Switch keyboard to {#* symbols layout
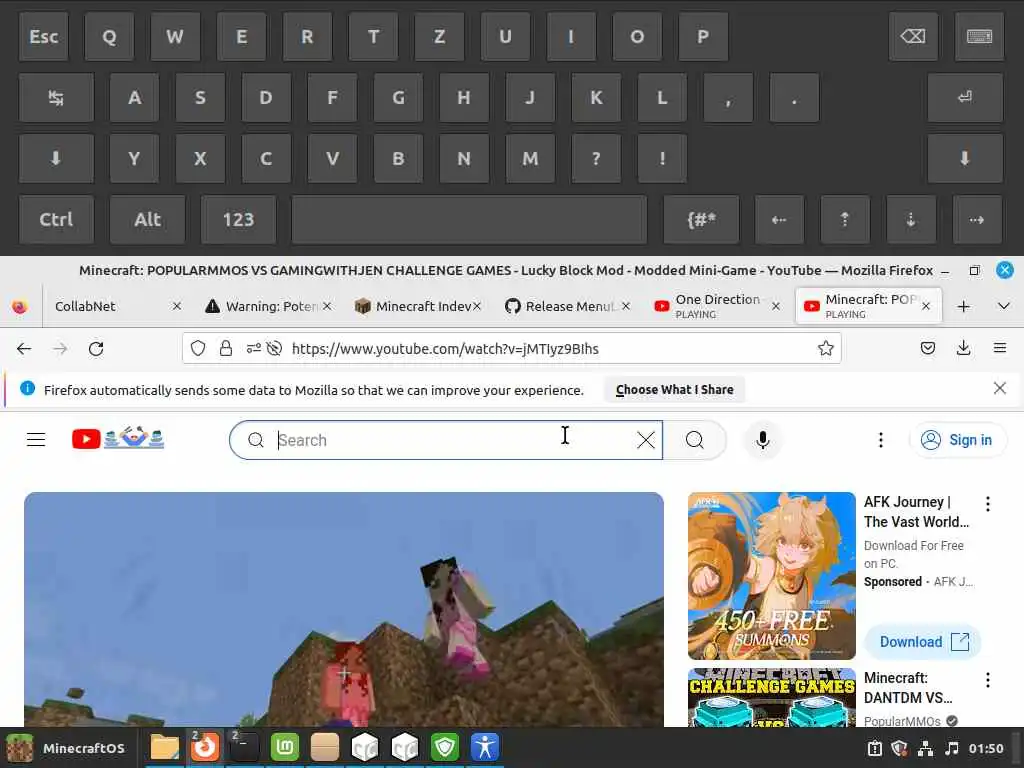Image resolution: width=1024 pixels, height=768 pixels. coord(701,219)
